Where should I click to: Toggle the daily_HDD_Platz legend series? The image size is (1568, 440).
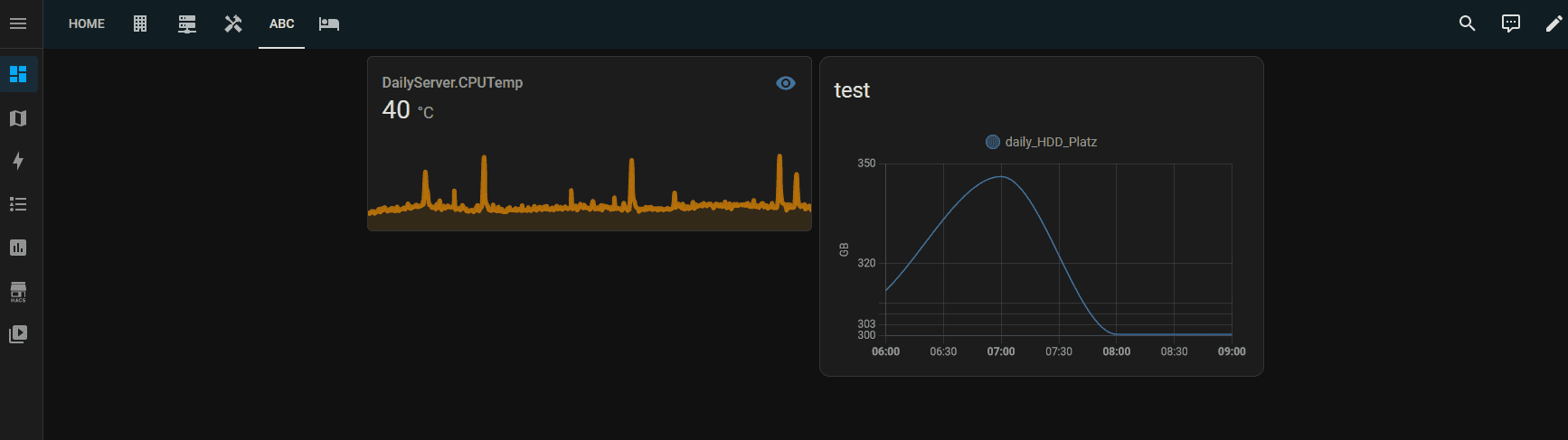1041,142
